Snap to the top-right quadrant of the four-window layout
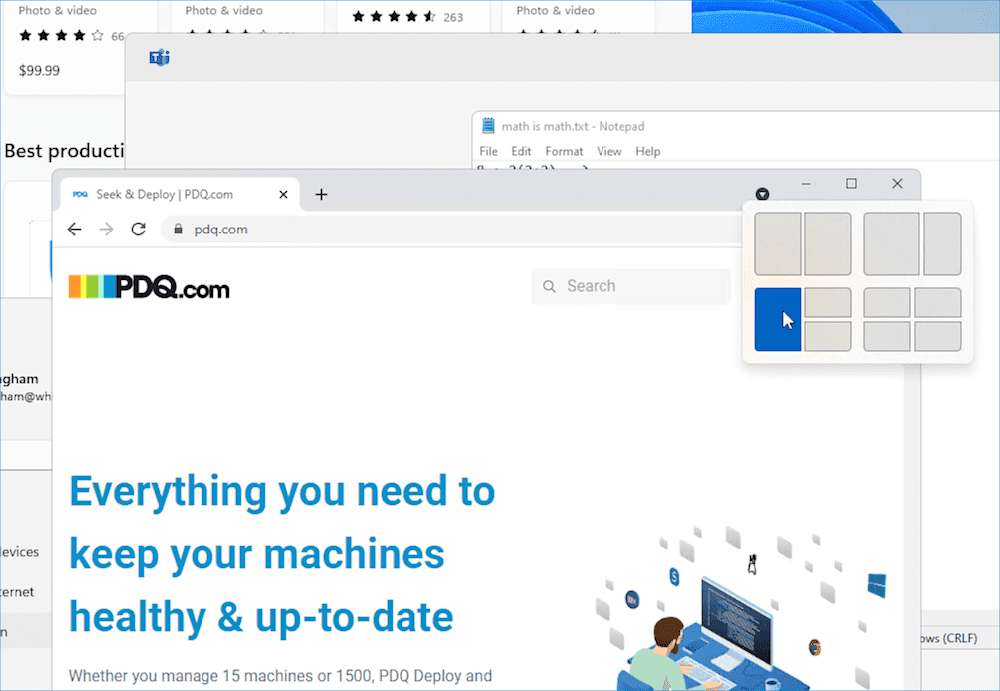Screen dimensions: 1000x691 pyautogui.click(x=938, y=302)
